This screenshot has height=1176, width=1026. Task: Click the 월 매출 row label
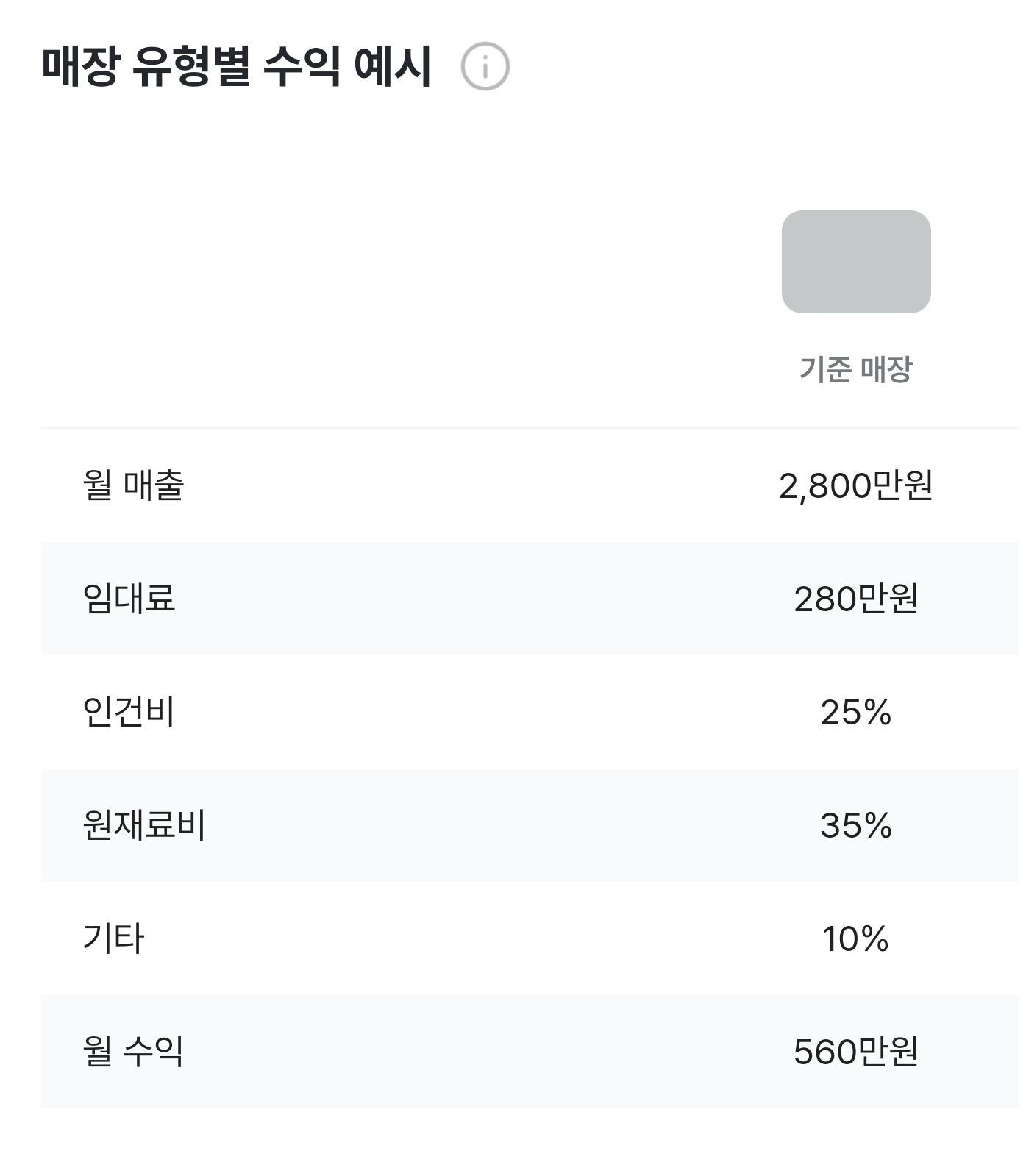[x=133, y=485]
